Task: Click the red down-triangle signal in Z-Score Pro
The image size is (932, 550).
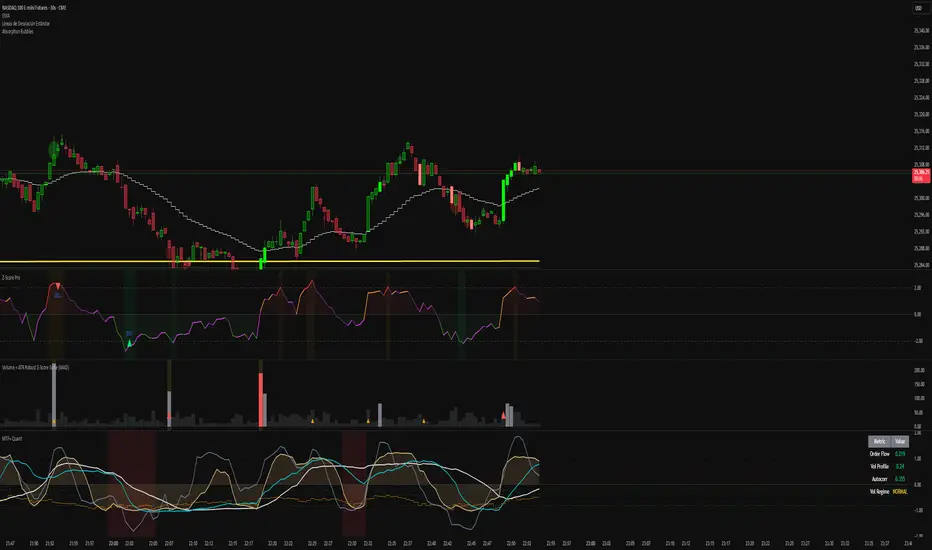Action: (58, 287)
